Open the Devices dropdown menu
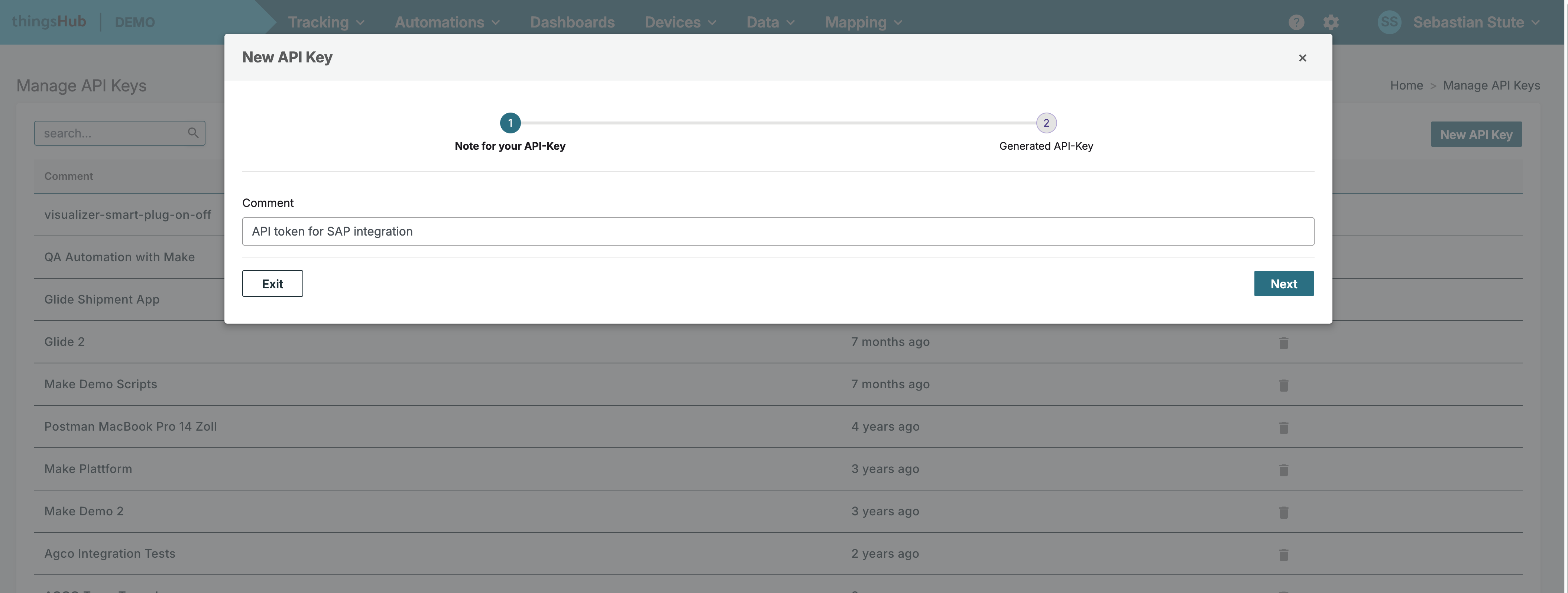1568x593 pixels. [x=680, y=23]
